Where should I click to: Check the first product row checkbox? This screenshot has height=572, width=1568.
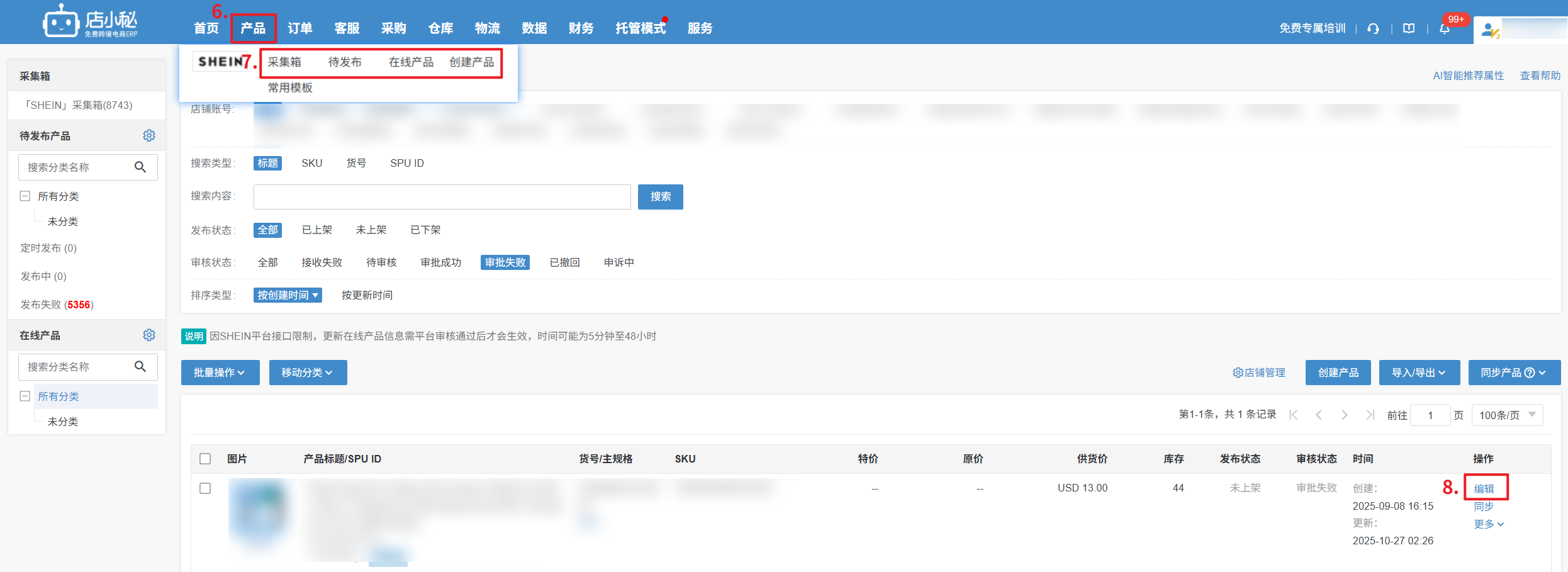[205, 488]
